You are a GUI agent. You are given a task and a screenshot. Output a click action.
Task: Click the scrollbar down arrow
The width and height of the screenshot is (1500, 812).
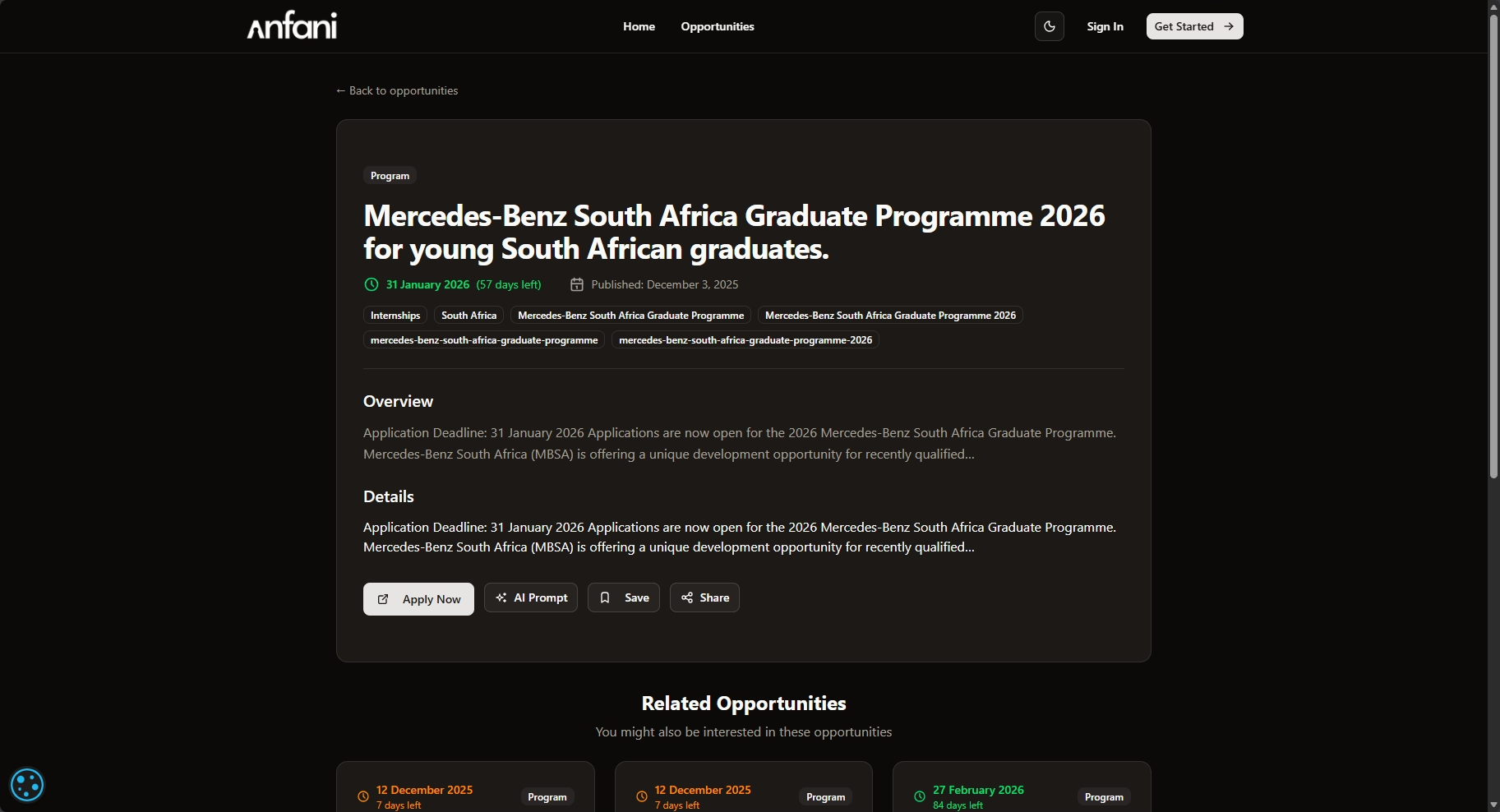tap(1493, 805)
